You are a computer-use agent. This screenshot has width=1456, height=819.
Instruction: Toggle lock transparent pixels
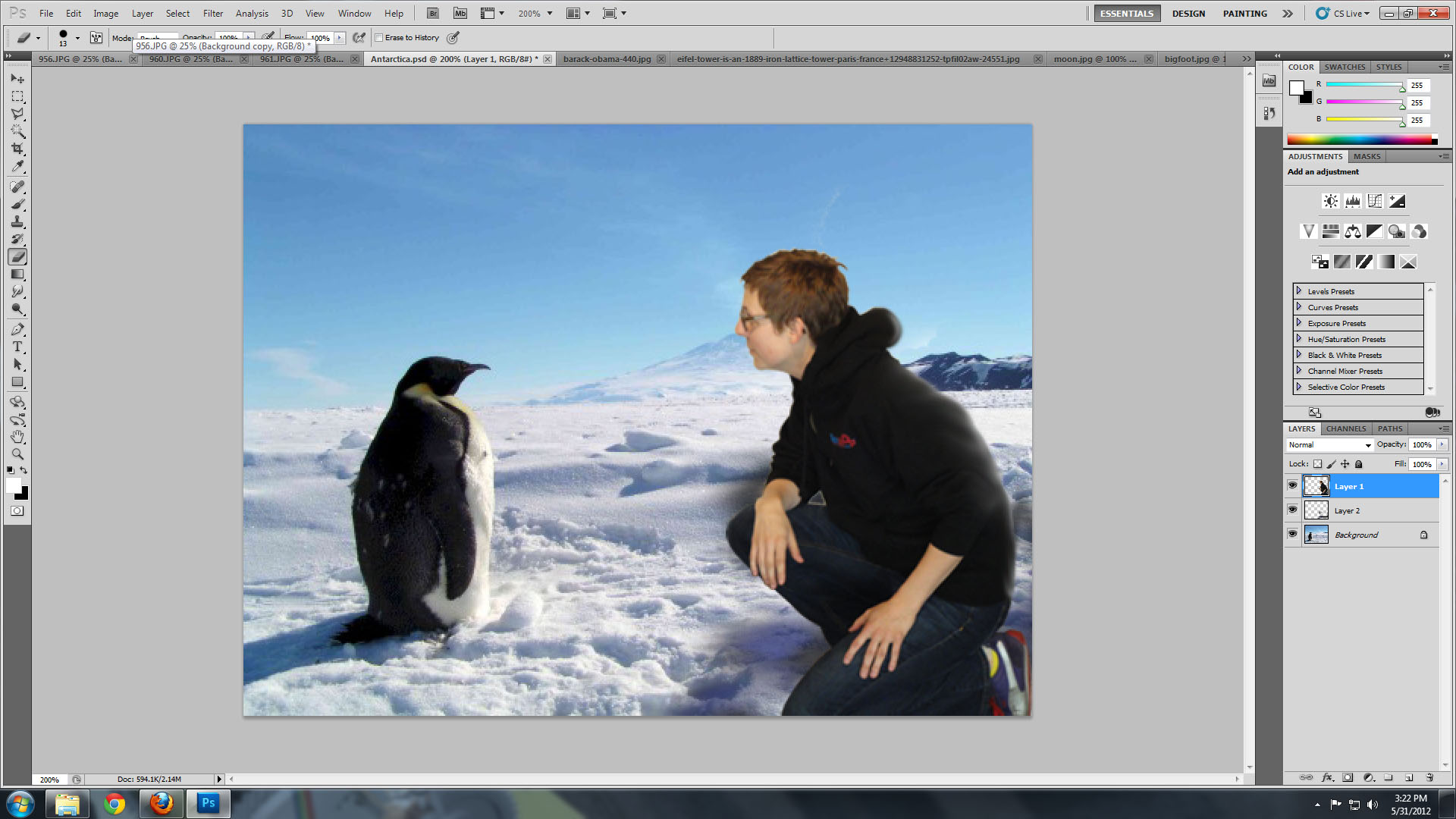coord(1317,464)
